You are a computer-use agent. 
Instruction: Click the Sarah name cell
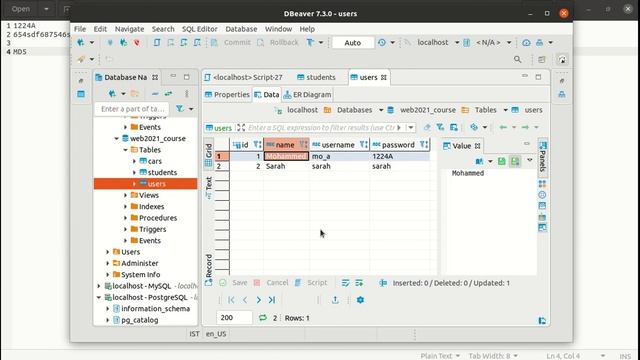pos(287,166)
